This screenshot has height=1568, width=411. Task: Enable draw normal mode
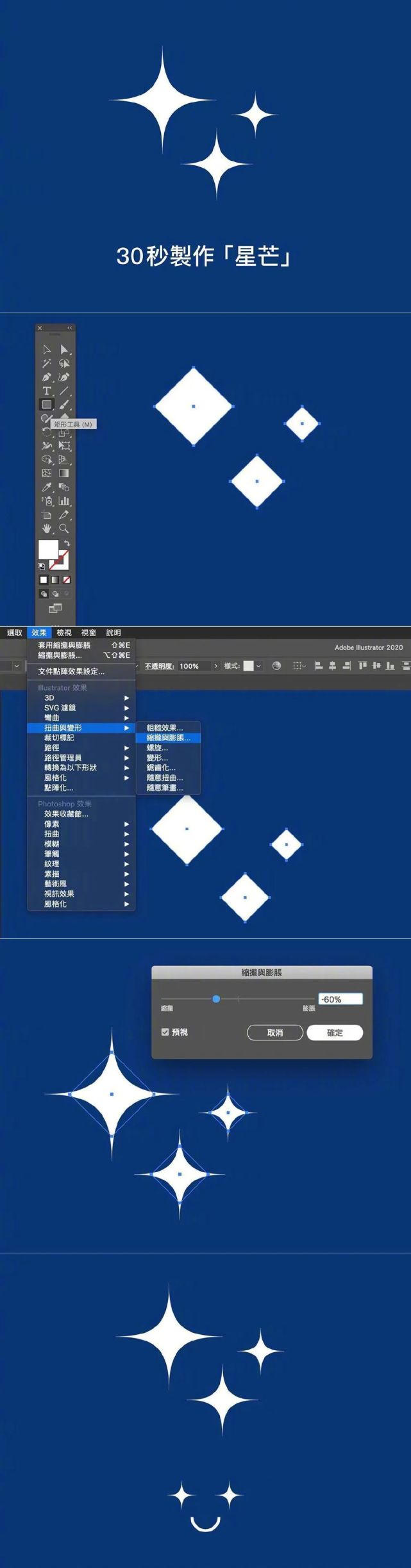[x=44, y=594]
